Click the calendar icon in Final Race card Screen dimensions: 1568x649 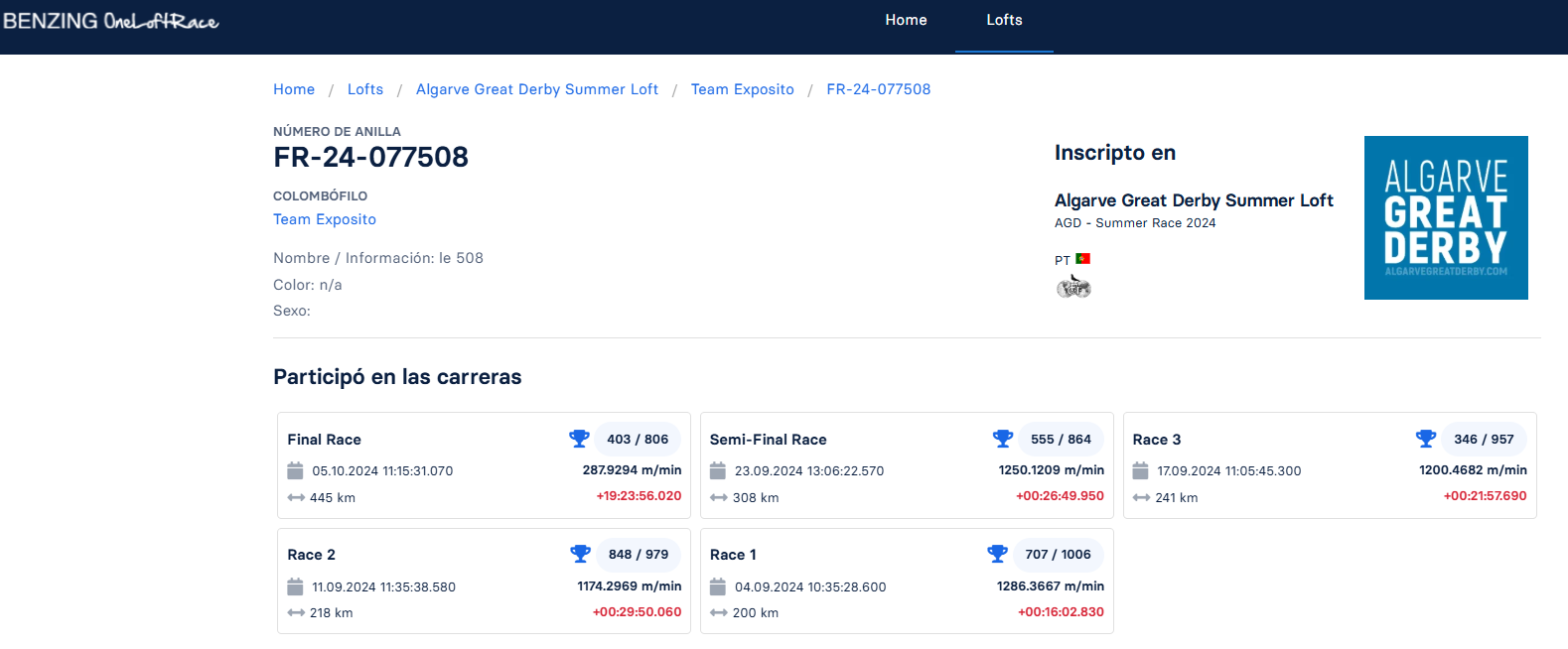[x=295, y=470]
